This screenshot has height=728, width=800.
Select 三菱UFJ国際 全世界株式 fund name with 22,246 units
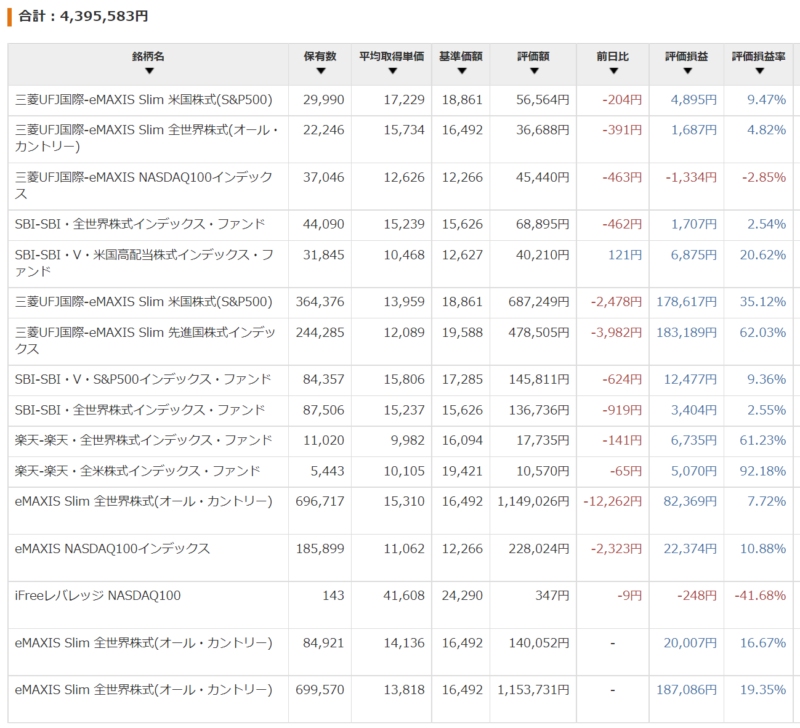(x=146, y=138)
